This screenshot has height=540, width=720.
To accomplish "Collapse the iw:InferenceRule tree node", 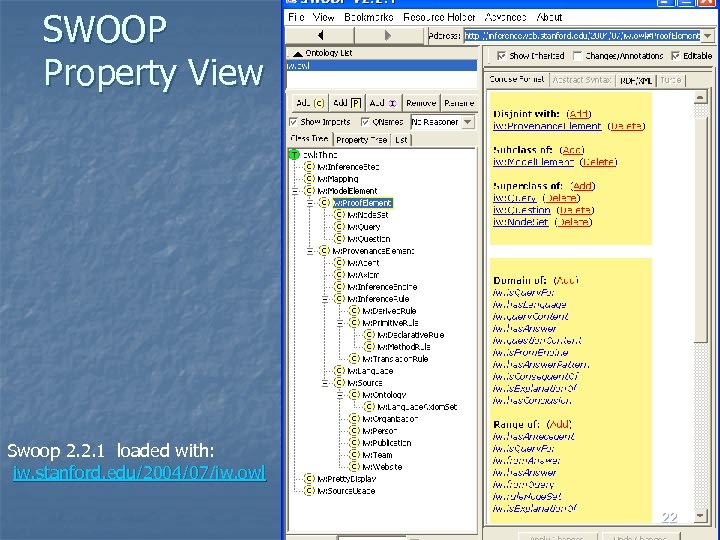I will (x=325, y=299).
